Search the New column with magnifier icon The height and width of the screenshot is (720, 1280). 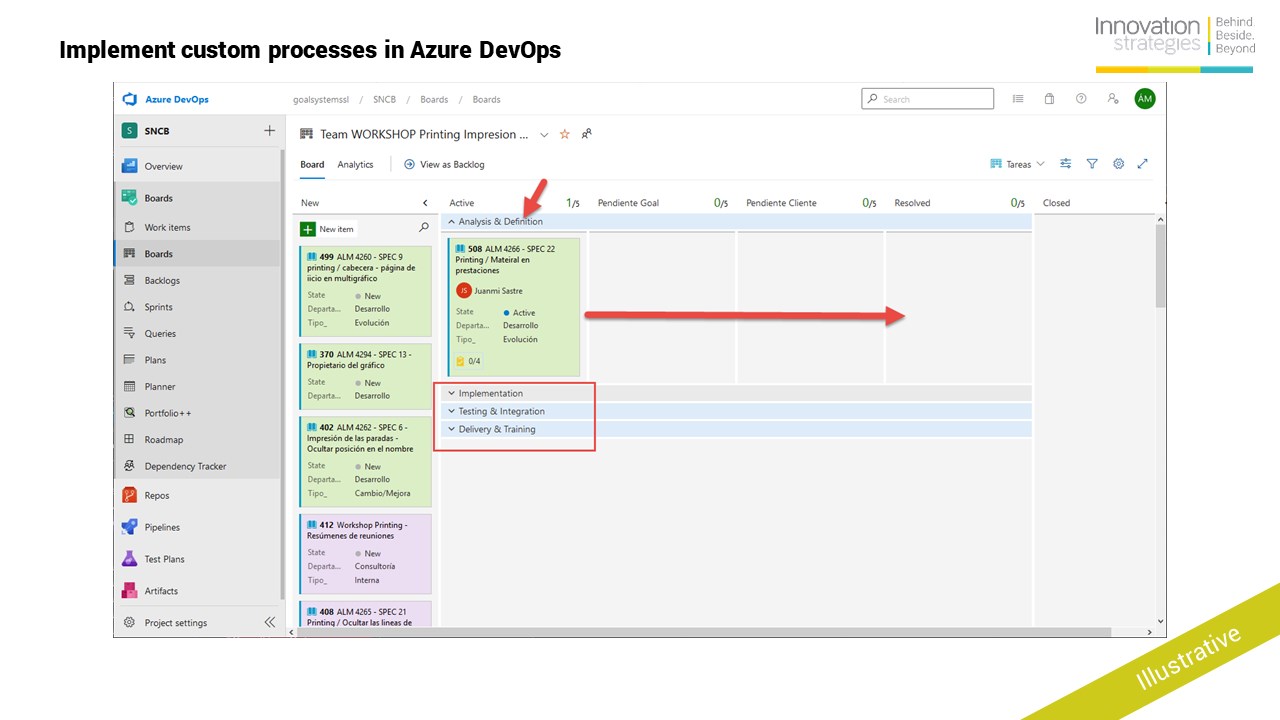pyautogui.click(x=424, y=228)
